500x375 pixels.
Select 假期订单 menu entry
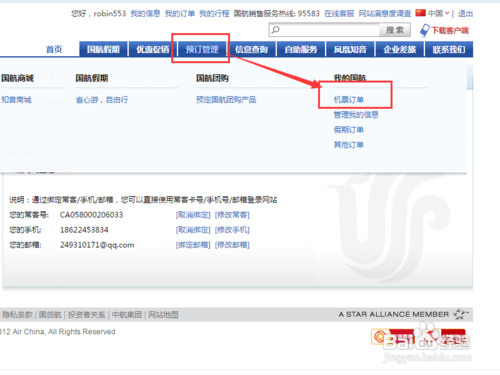click(x=349, y=130)
